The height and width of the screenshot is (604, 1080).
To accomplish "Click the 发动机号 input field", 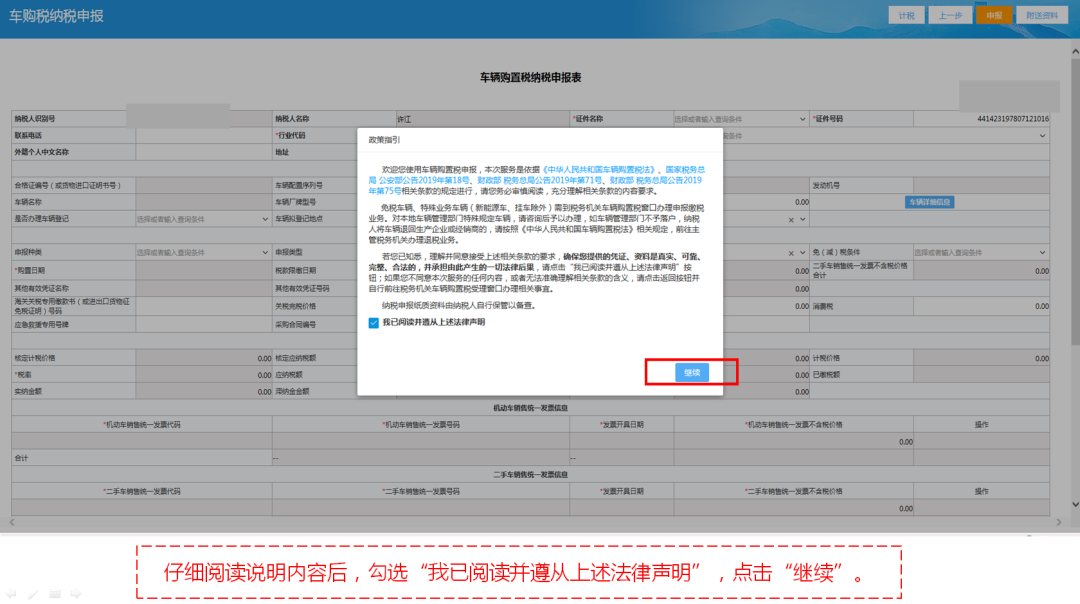I will click(x=982, y=186).
